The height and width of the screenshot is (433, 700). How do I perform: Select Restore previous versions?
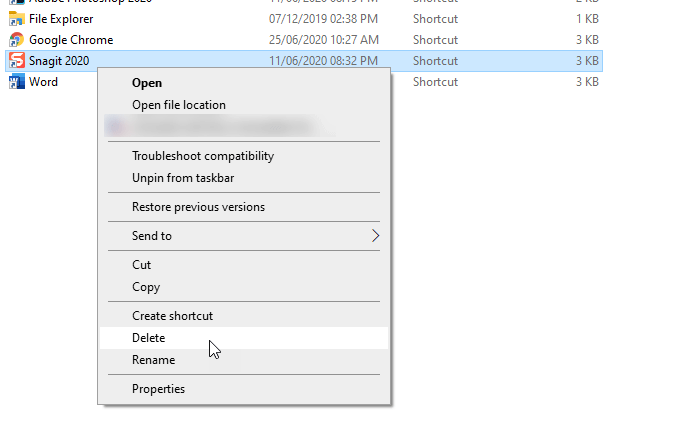[198, 207]
